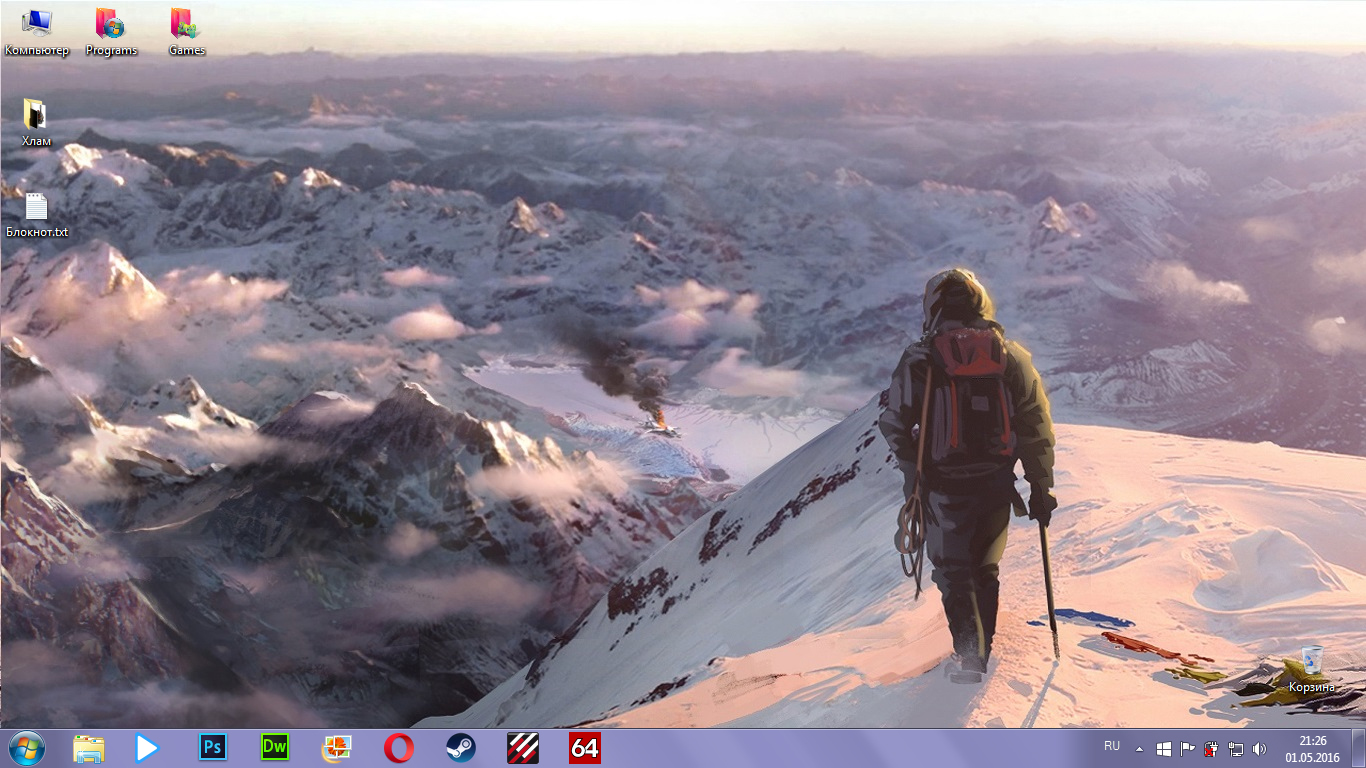Click the Windows logo tray icon

pyautogui.click(x=1164, y=748)
